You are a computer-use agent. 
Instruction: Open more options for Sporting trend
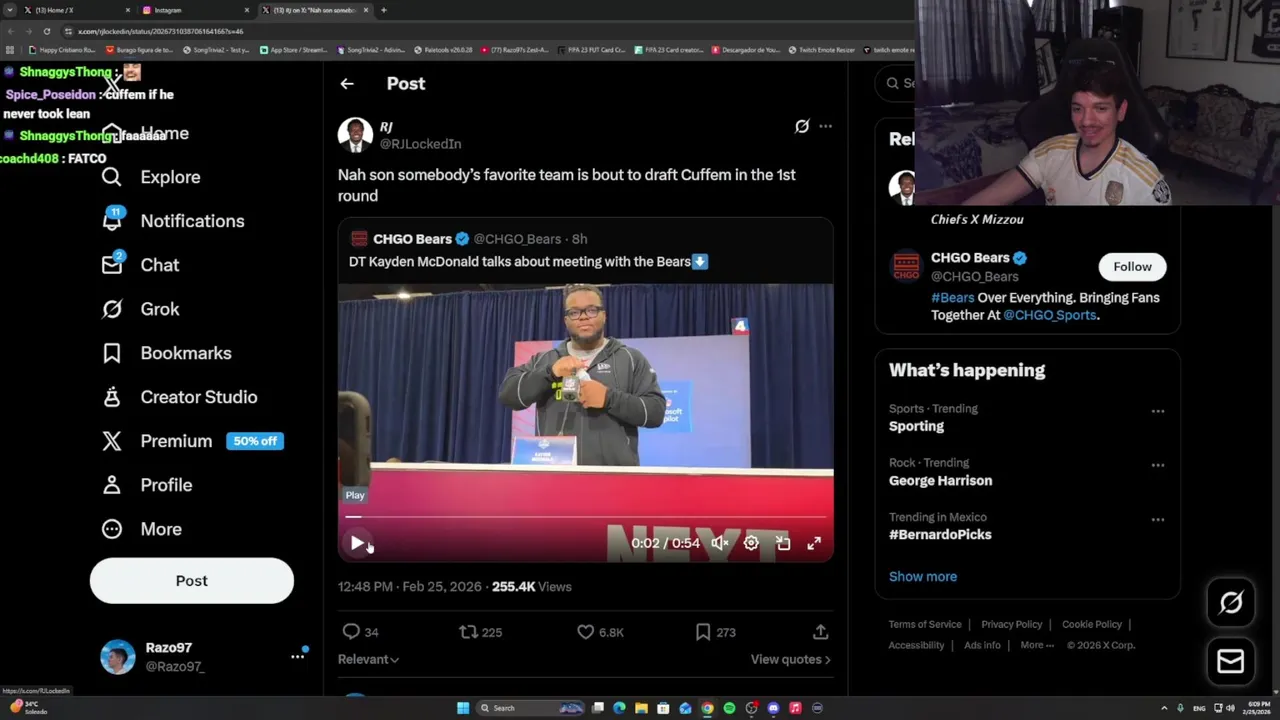pyautogui.click(x=1157, y=411)
